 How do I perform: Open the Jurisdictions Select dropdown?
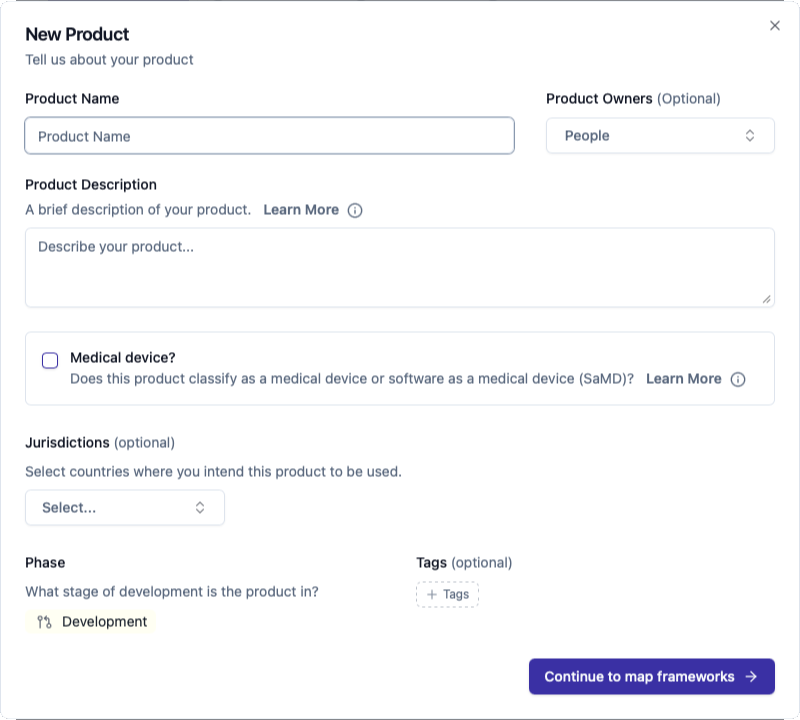click(125, 508)
